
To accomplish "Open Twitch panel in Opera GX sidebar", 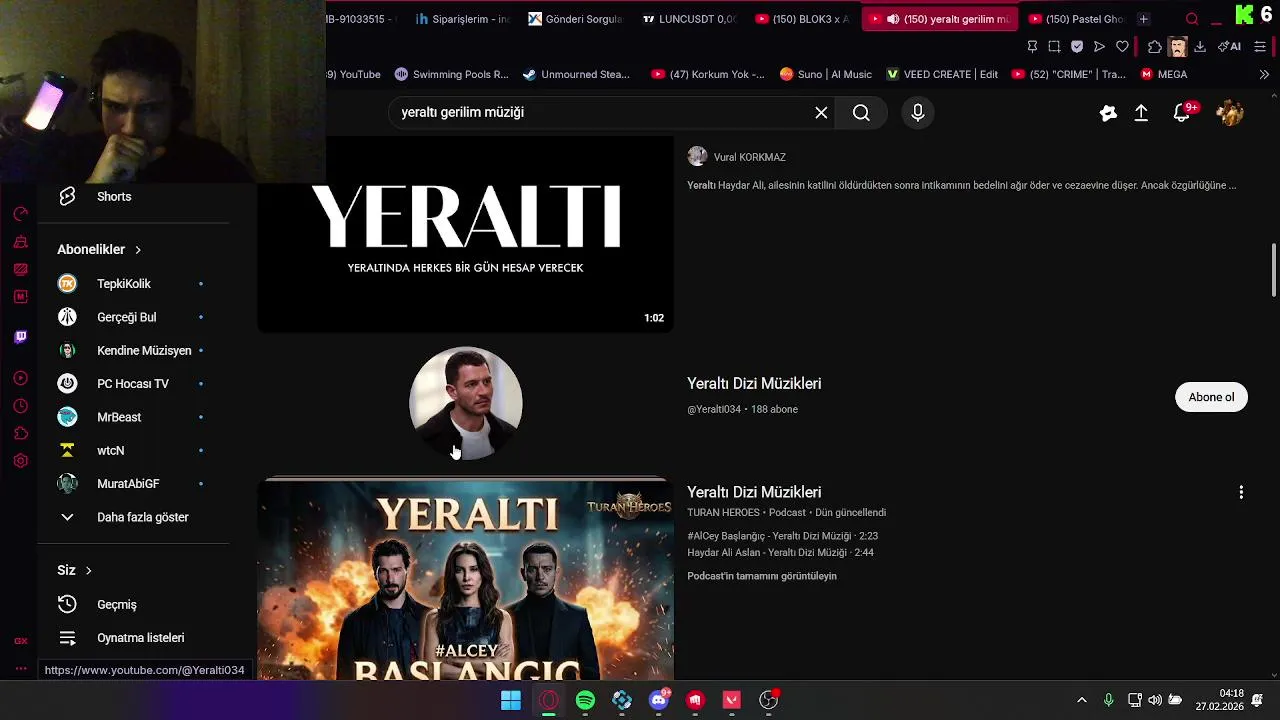I will (20, 337).
